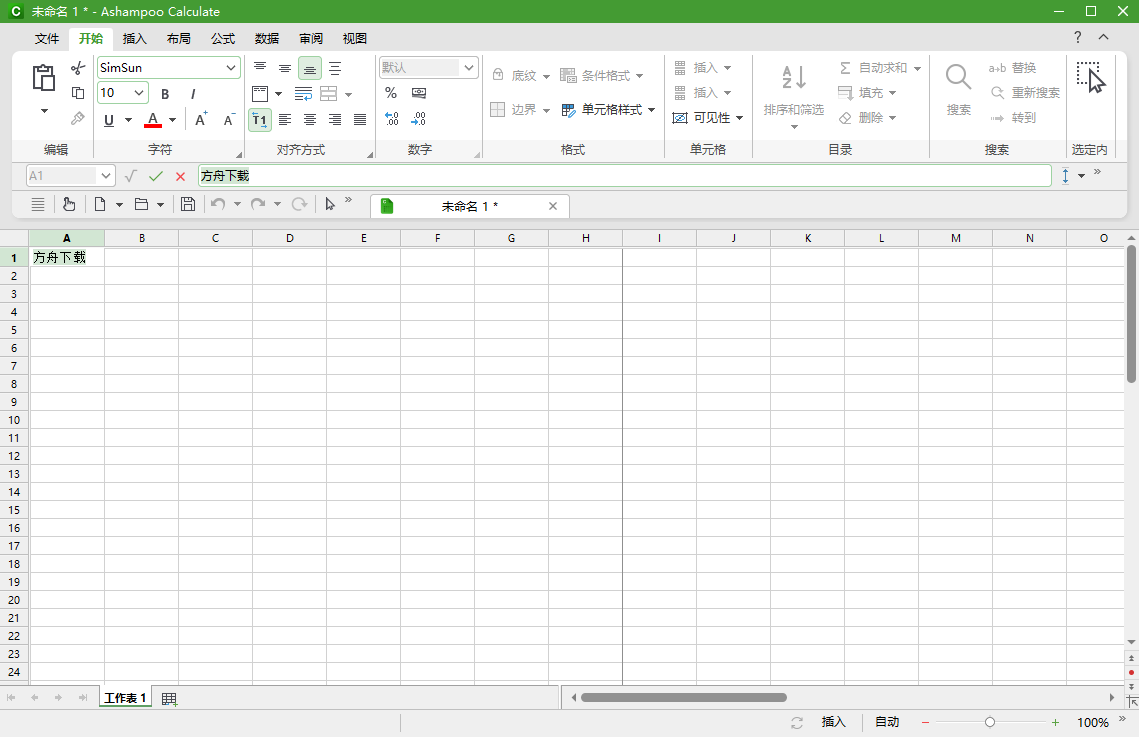The width and height of the screenshot is (1139, 737).
Task: Accept the entry with green checkmark
Action: [x=155, y=176]
